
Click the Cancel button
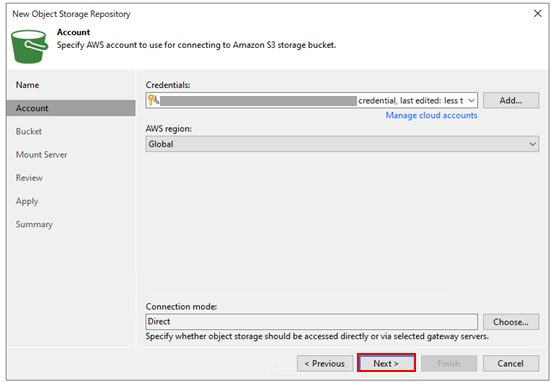(511, 363)
